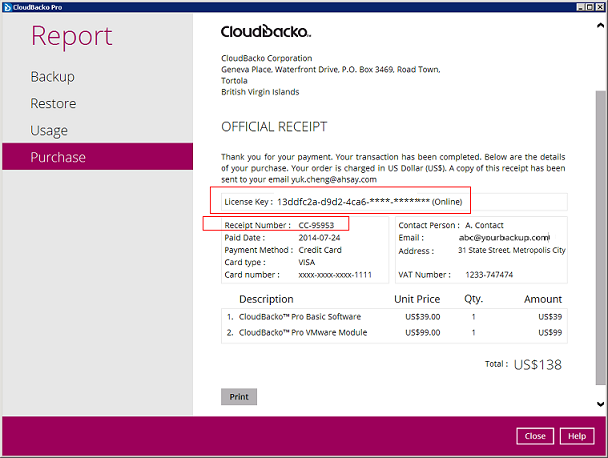Click the VAT number 1233-747474
This screenshot has height=458, width=608.
[x=489, y=275]
